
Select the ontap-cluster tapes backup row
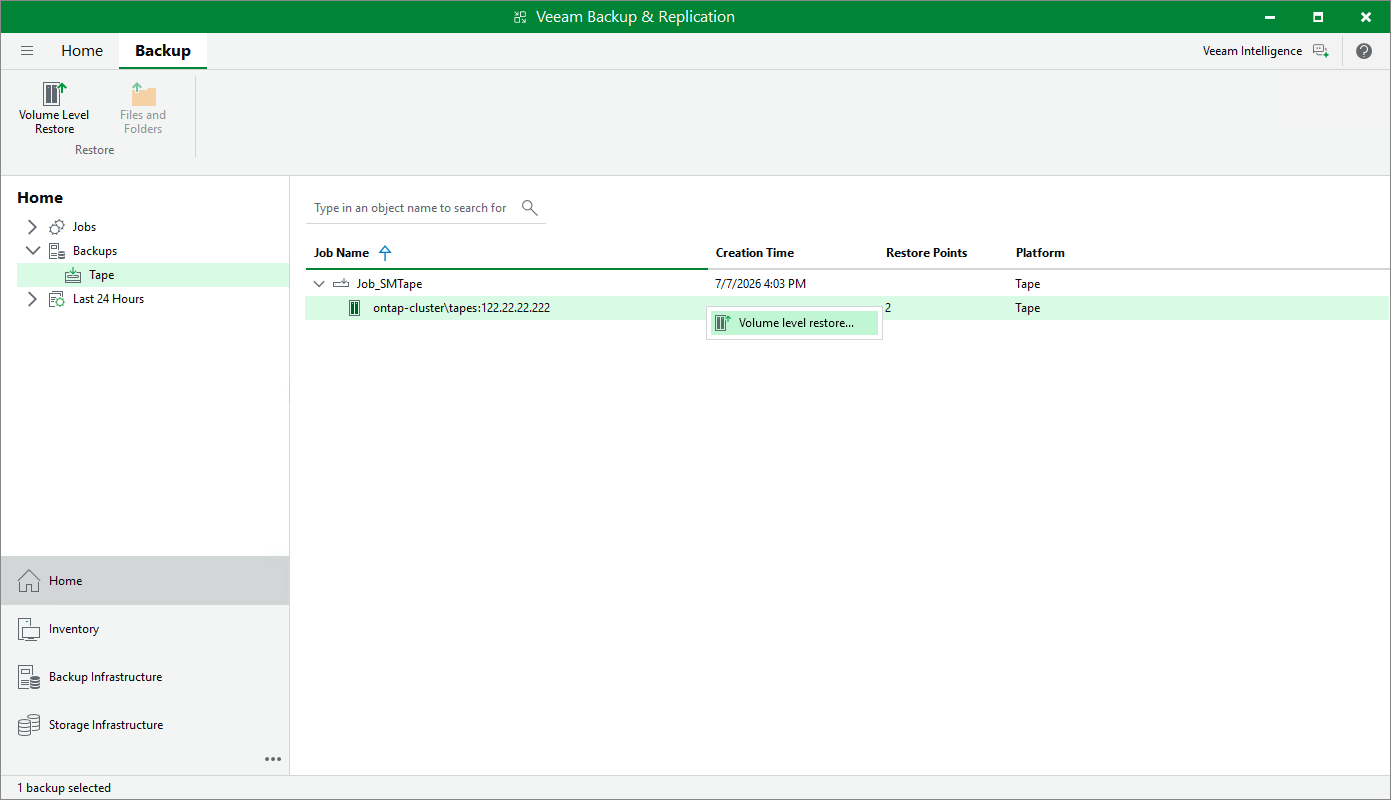pyautogui.click(x=847, y=308)
